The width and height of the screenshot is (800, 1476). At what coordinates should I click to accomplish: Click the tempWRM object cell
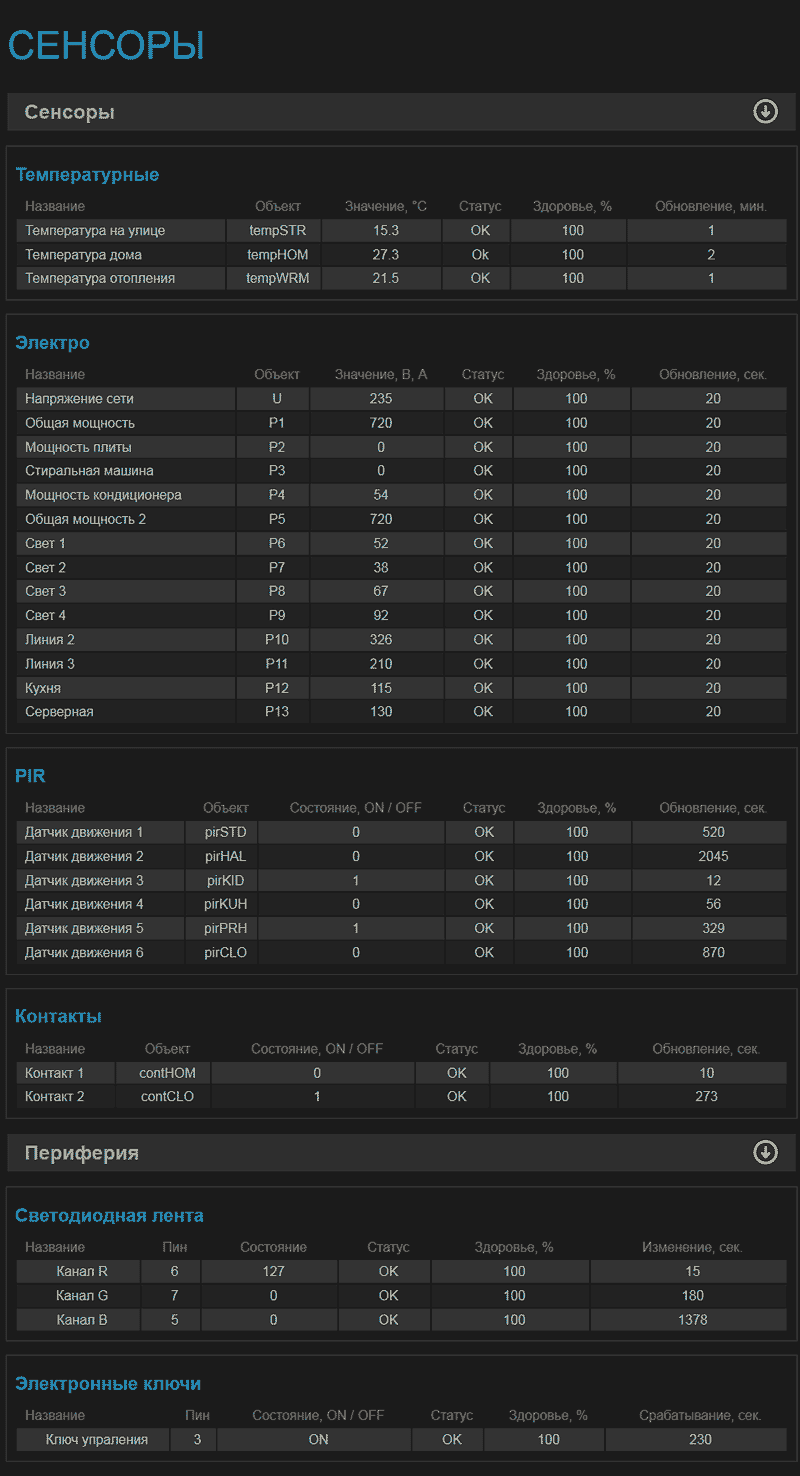point(278,279)
